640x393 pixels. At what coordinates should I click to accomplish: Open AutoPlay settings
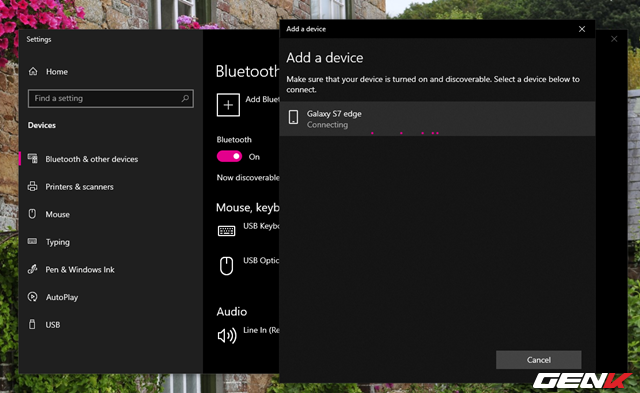click(62, 298)
